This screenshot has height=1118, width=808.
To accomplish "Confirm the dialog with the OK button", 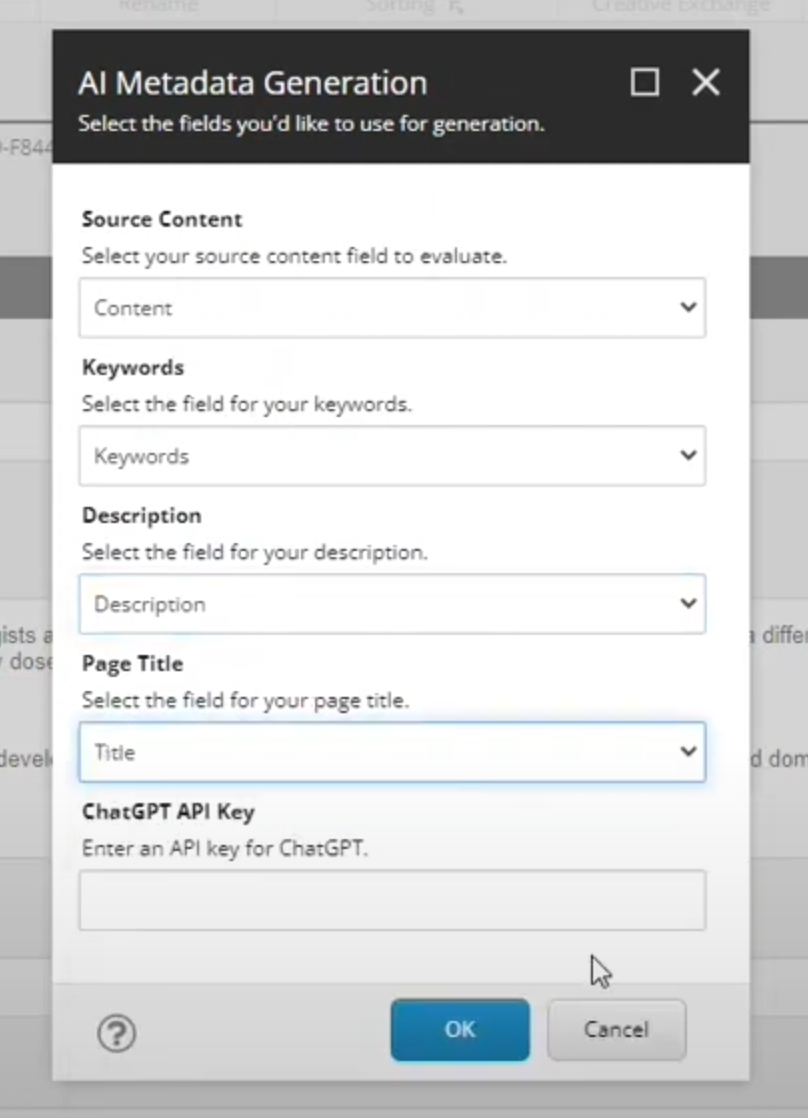I will click(x=460, y=1030).
